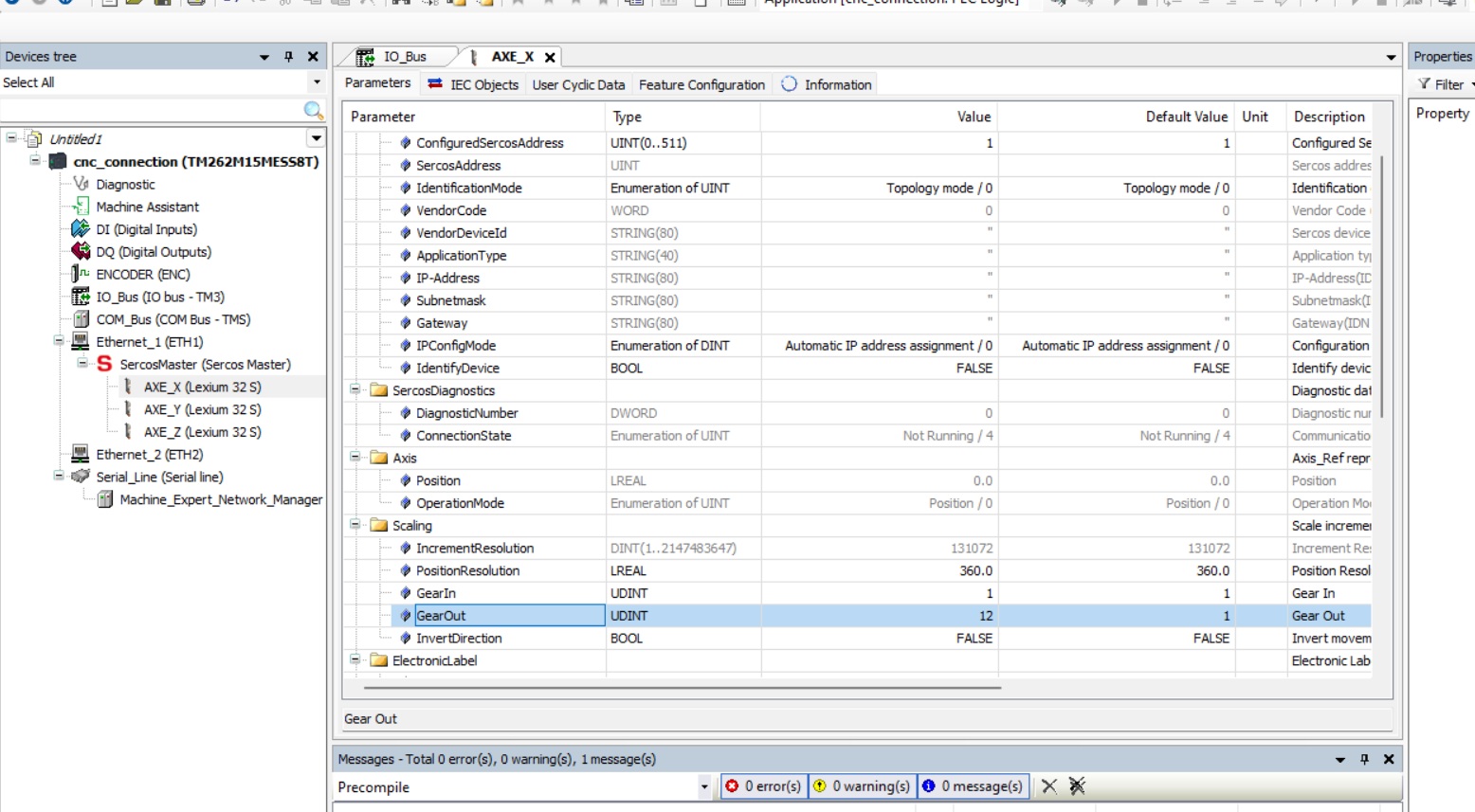The width and height of the screenshot is (1475, 812).
Task: Click the horizontal scrollbar under parameter table
Action: [x=683, y=688]
